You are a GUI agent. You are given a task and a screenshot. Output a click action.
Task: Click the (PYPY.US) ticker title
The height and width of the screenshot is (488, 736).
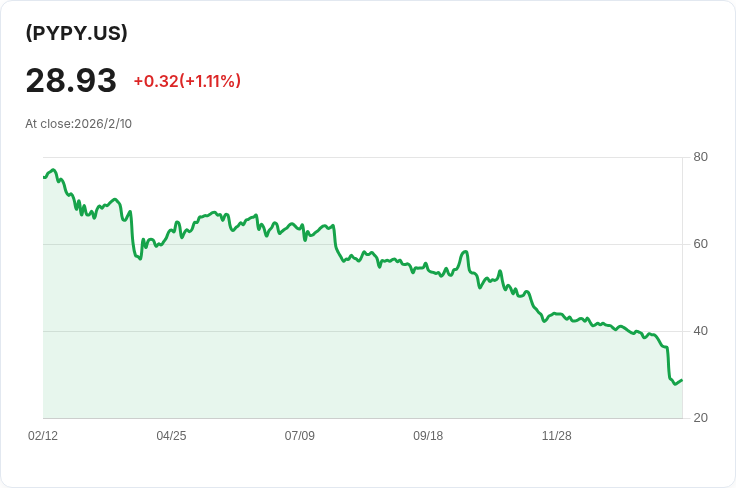76,33
